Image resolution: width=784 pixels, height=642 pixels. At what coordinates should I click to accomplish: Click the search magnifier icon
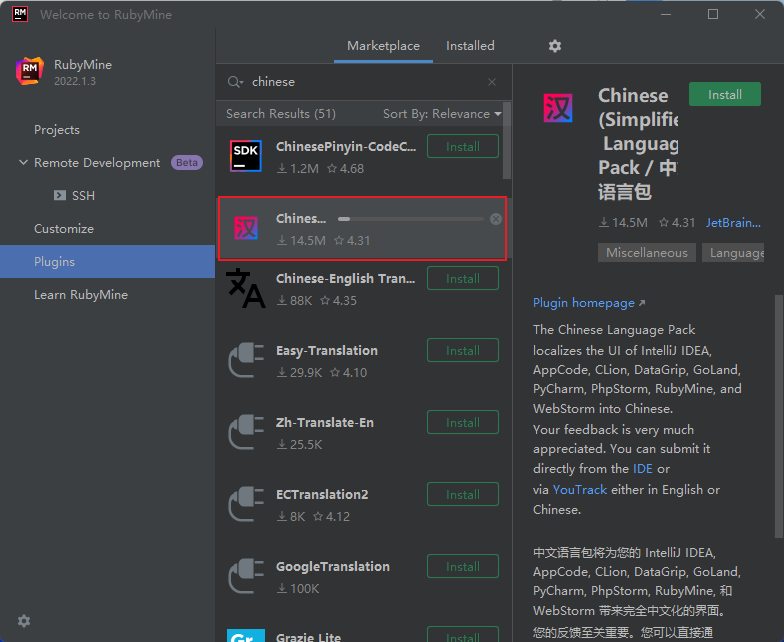(234, 82)
